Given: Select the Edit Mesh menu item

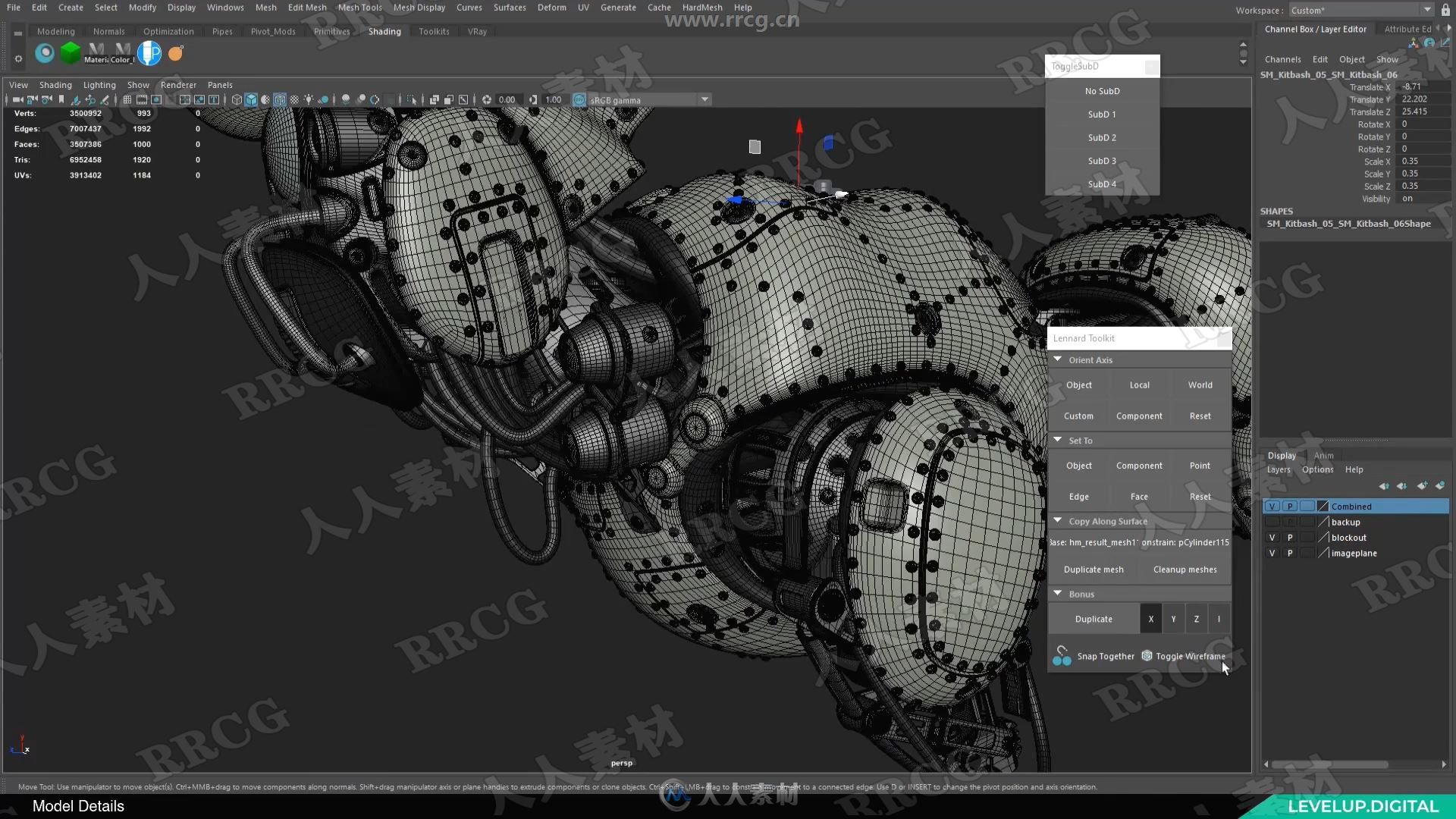Looking at the screenshot, I should click(306, 7).
